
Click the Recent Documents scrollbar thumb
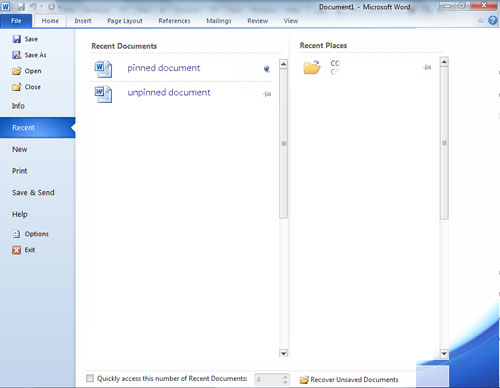[283, 144]
